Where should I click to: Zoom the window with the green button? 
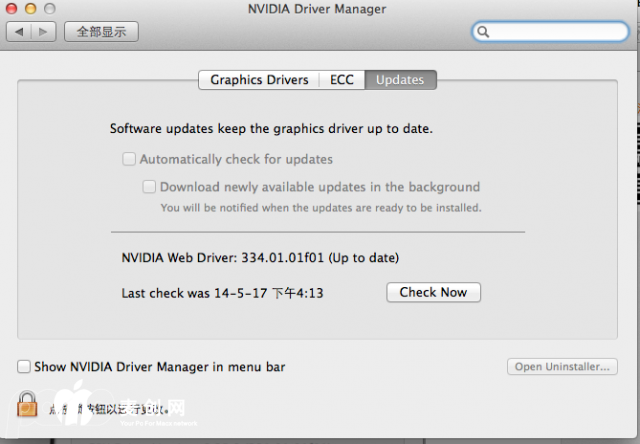tap(51, 9)
